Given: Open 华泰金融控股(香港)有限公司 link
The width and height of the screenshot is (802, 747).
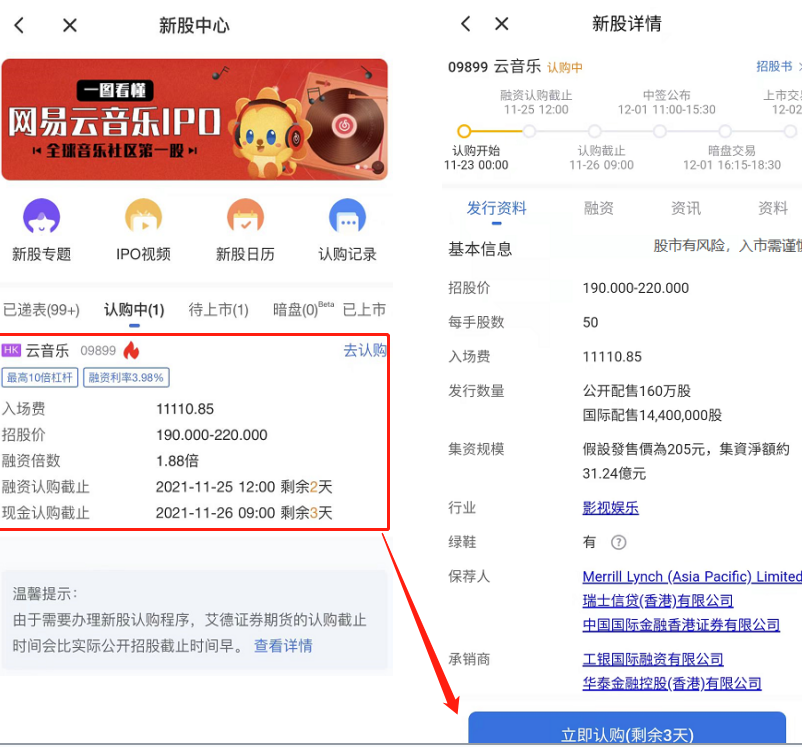Looking at the screenshot, I should [x=672, y=684].
